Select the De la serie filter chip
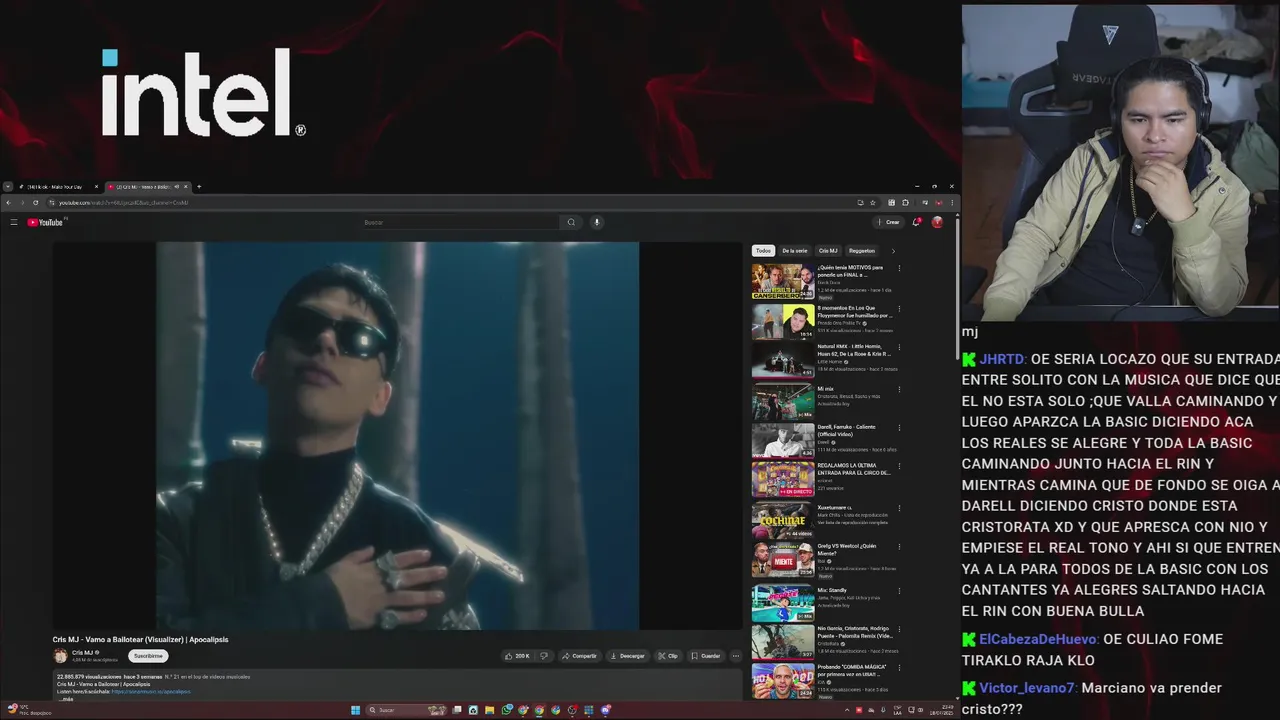 [x=795, y=251]
